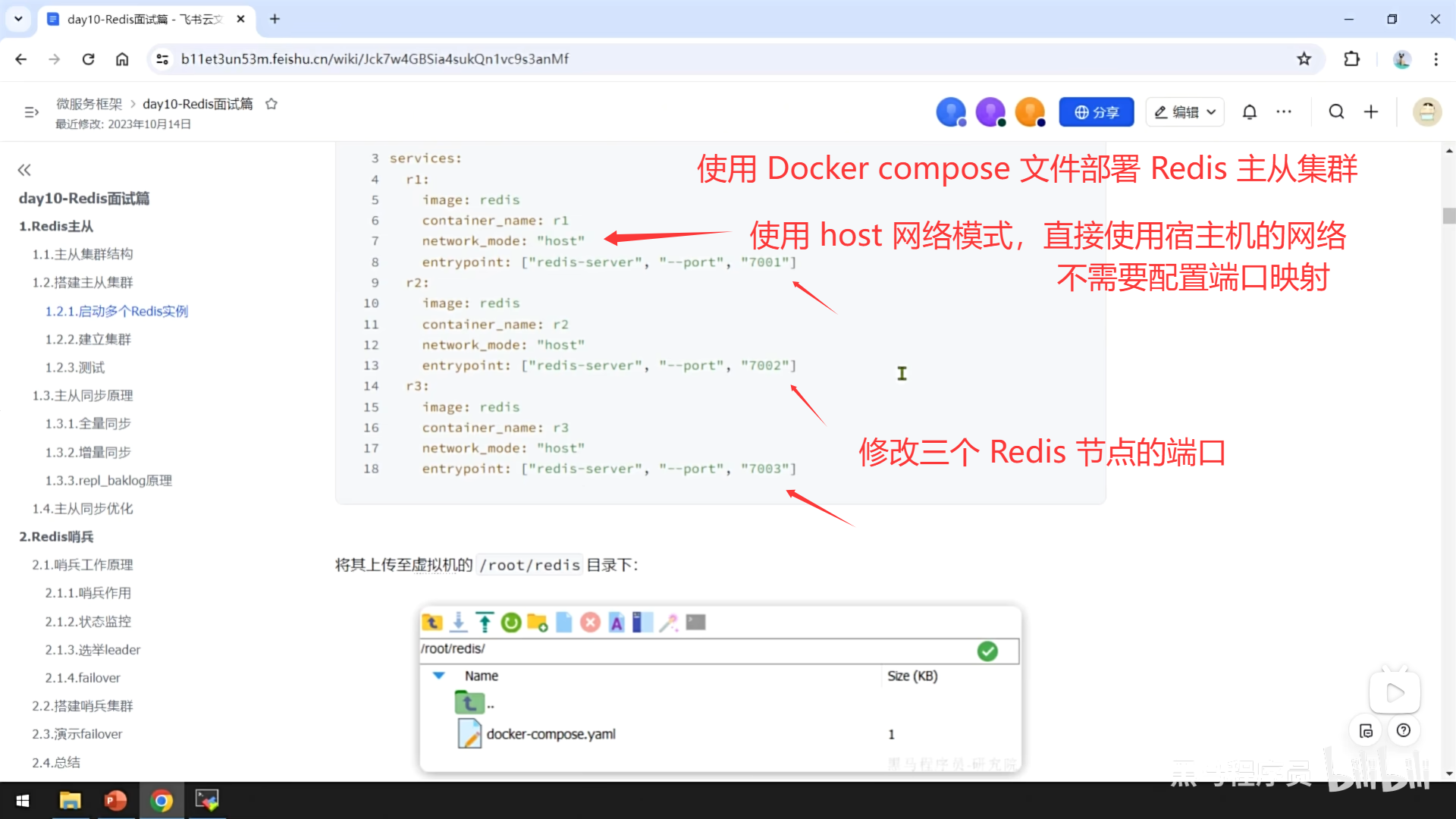Star this document as favorite

click(271, 104)
